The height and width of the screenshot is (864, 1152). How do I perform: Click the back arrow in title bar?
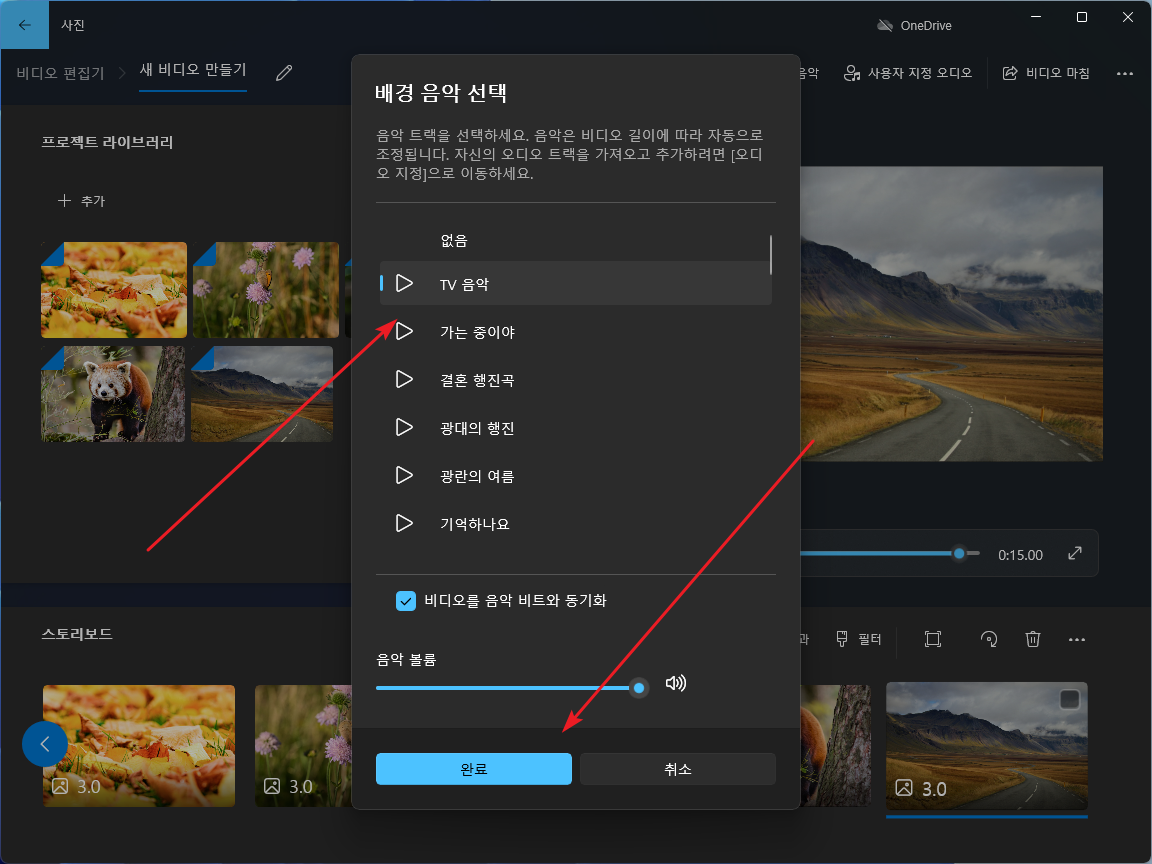(25, 25)
